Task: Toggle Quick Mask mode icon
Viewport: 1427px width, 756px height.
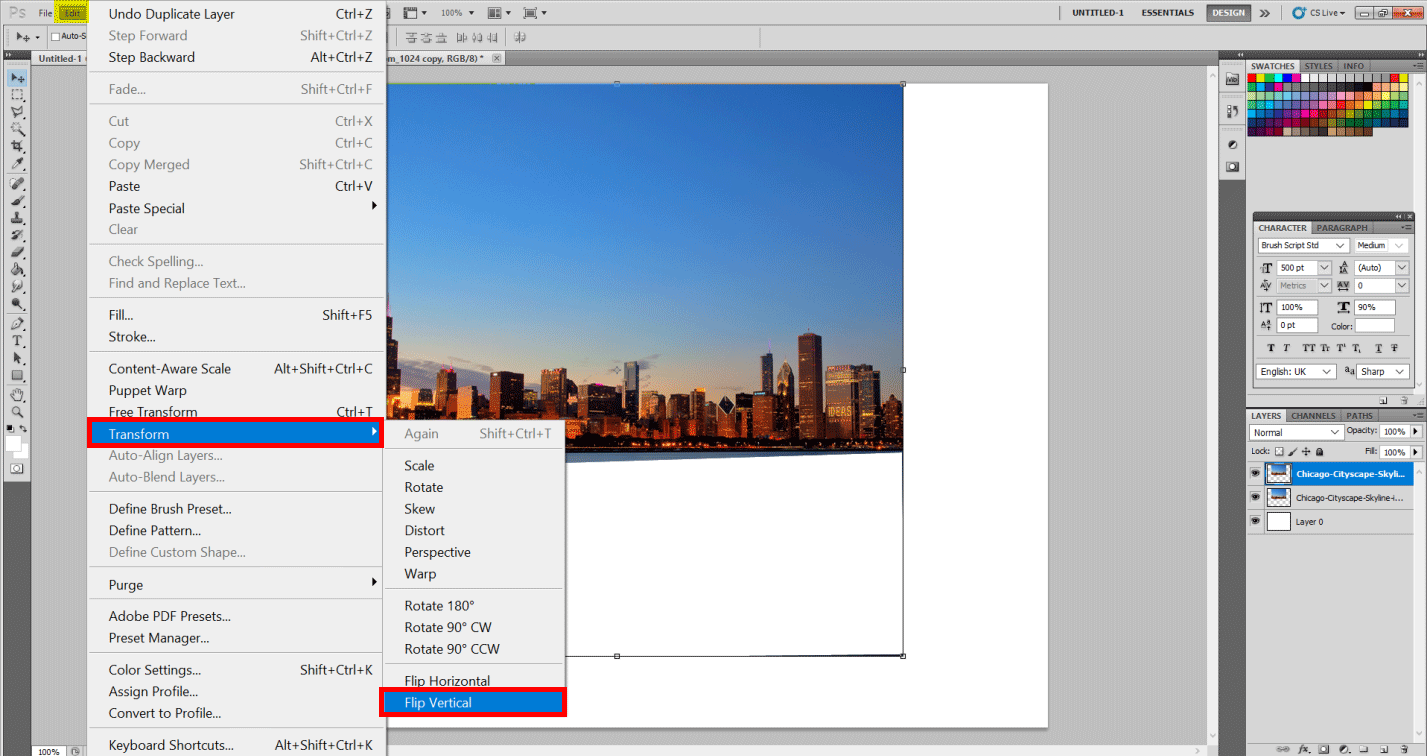Action: coord(17,468)
